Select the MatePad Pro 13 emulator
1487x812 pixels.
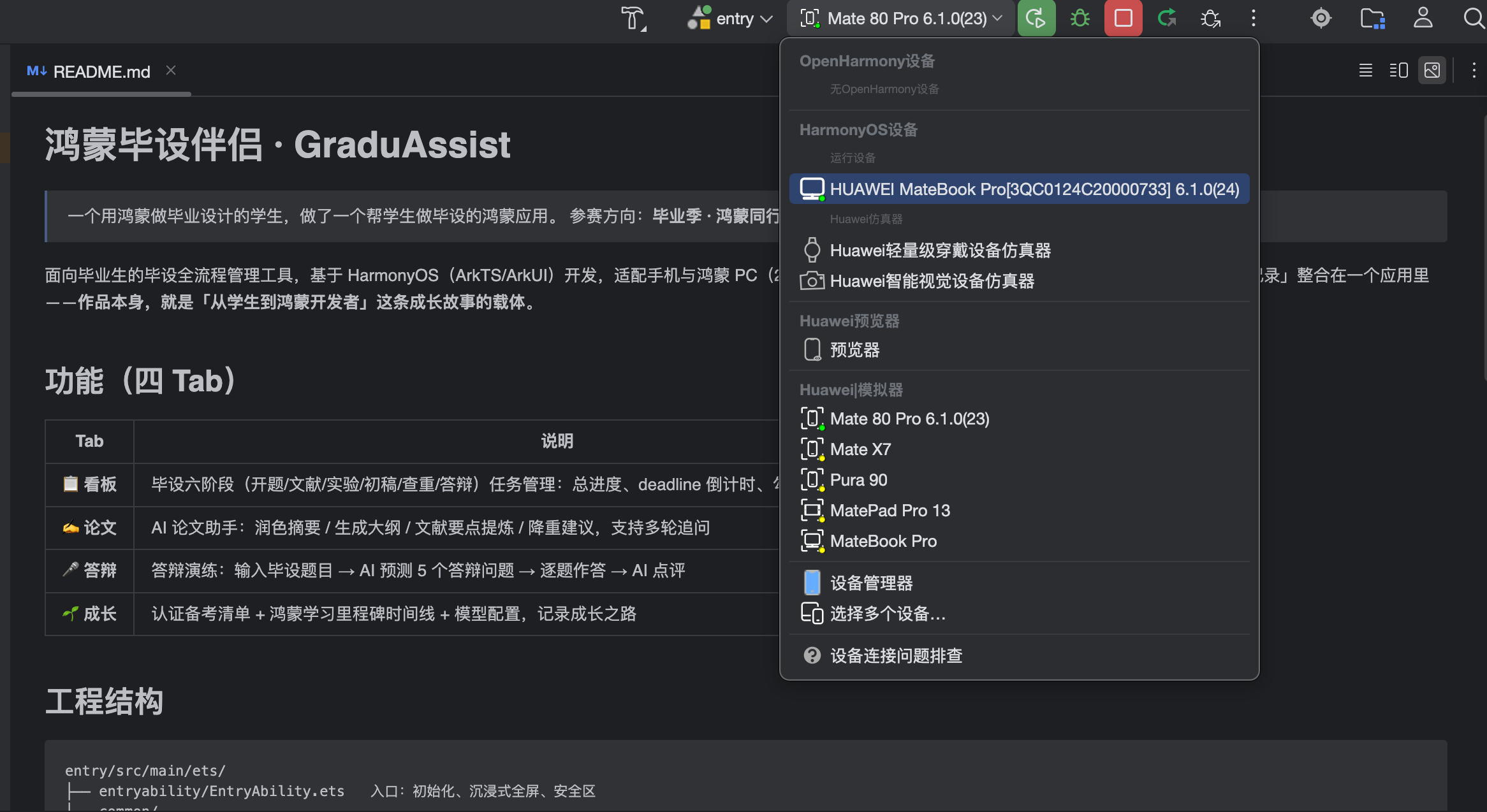[1019, 511]
